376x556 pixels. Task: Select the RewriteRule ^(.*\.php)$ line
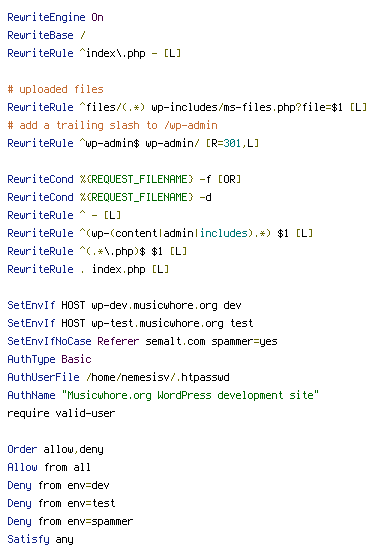97,251
